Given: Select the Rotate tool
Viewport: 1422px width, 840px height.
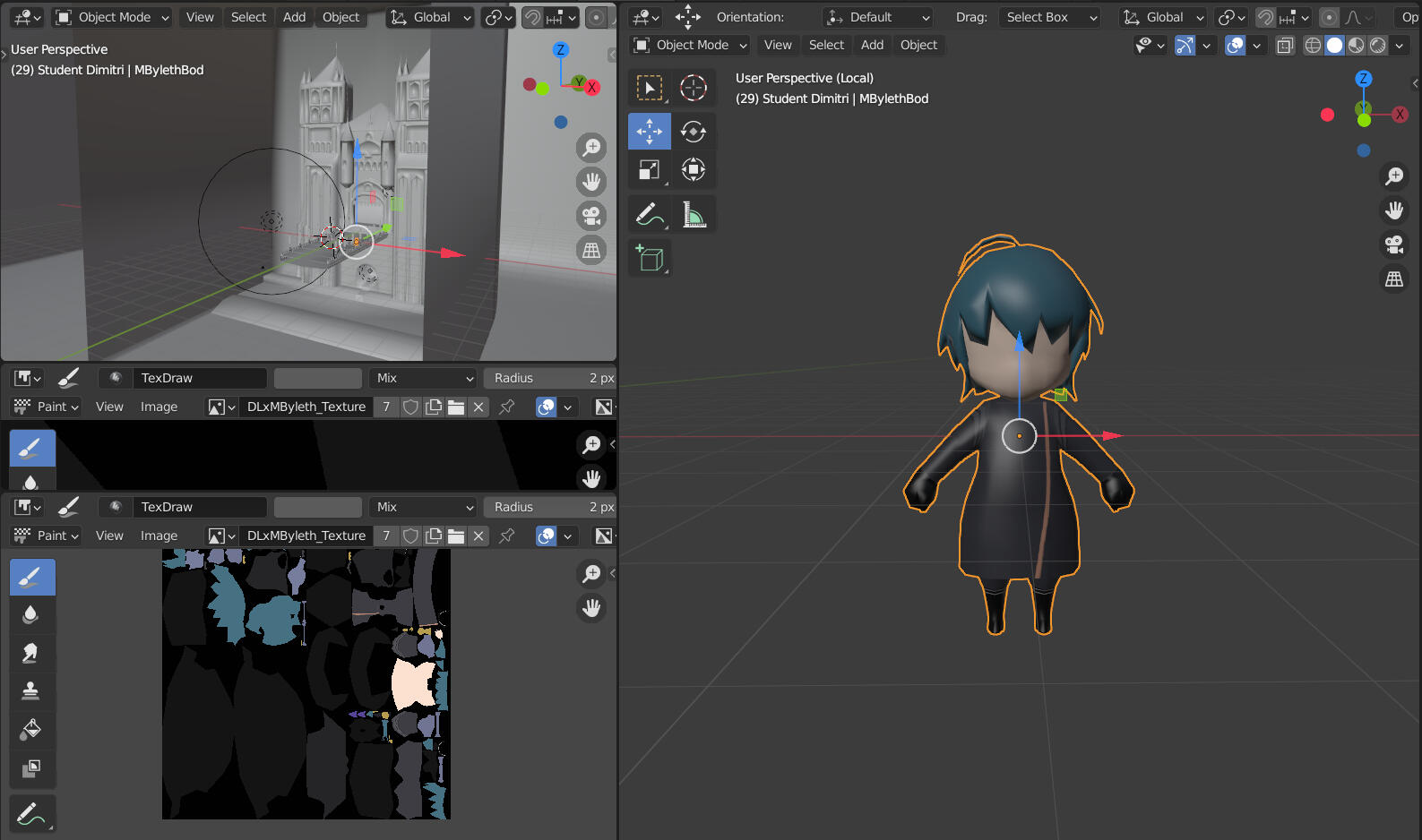Looking at the screenshot, I should point(694,132).
